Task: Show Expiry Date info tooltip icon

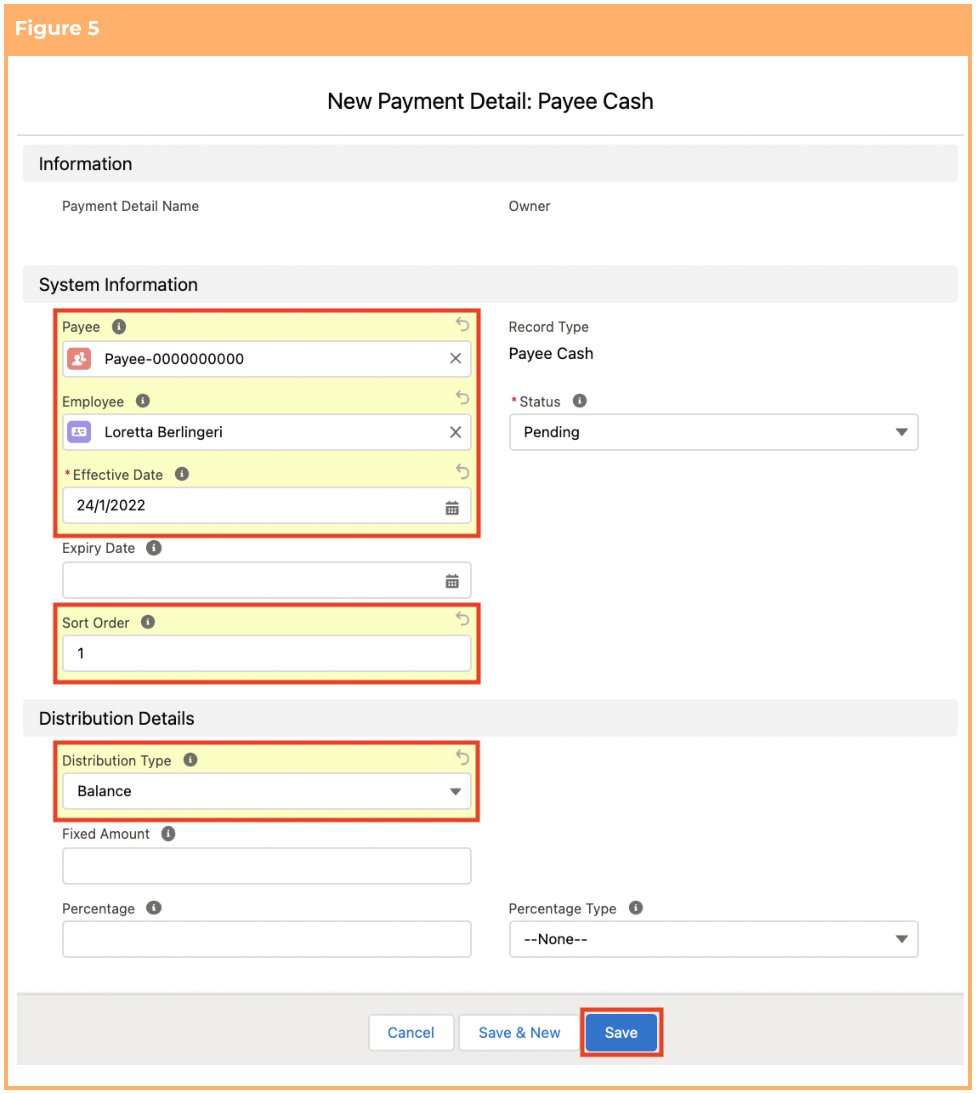Action: [x=154, y=548]
